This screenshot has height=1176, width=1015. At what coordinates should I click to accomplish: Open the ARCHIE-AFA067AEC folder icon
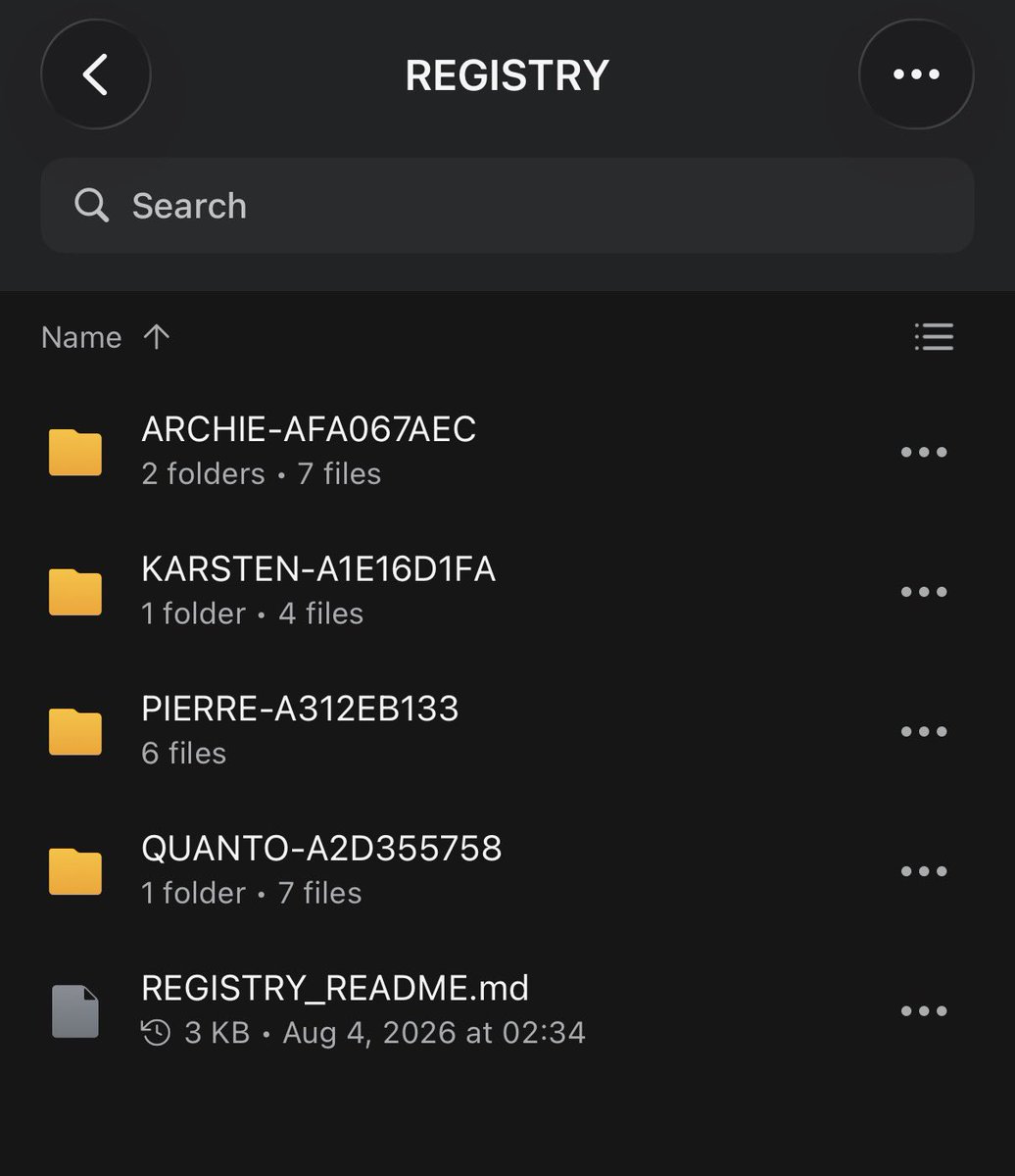coord(75,452)
